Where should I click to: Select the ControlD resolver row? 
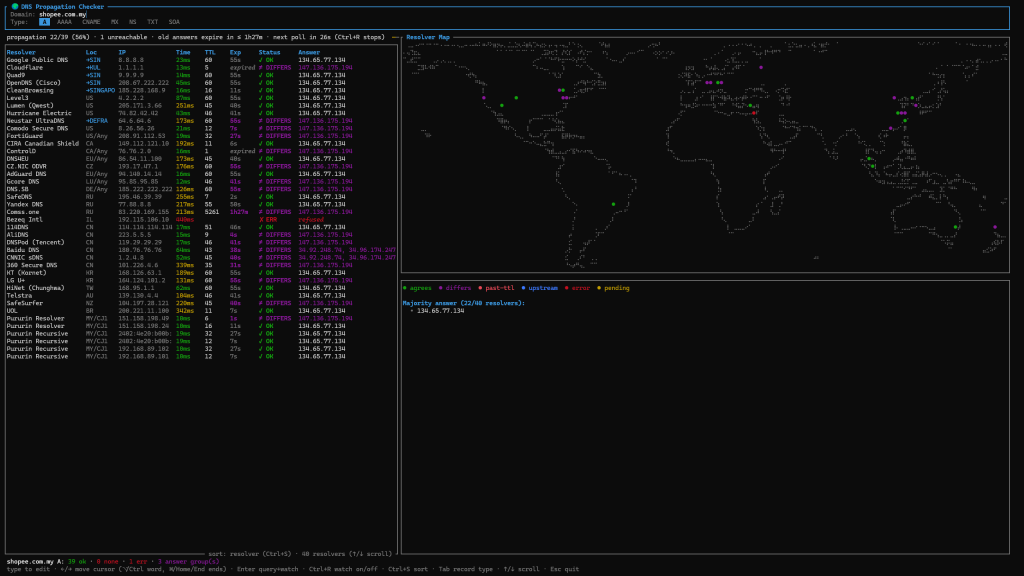coord(201,152)
